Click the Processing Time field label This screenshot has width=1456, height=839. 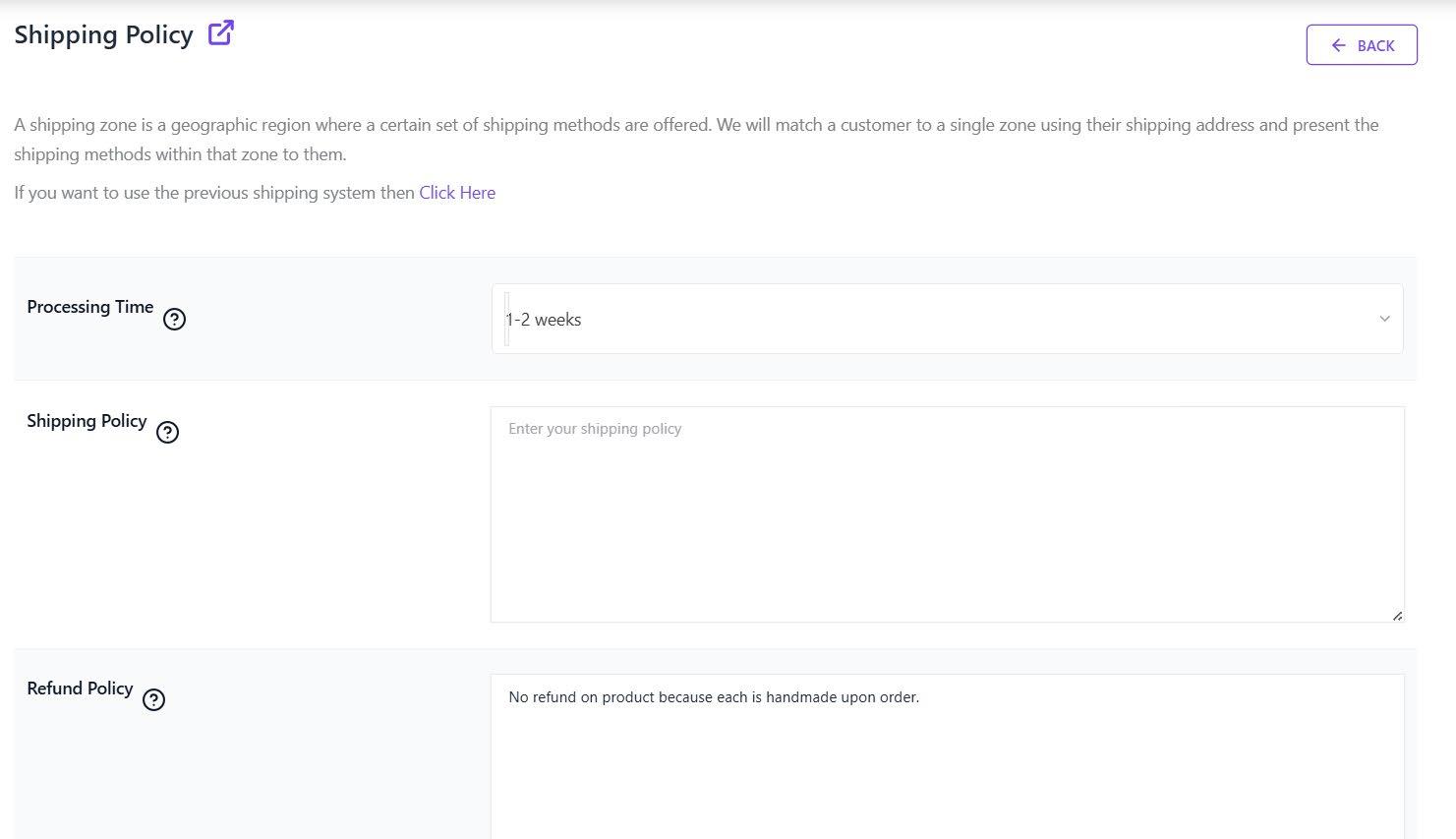click(90, 307)
